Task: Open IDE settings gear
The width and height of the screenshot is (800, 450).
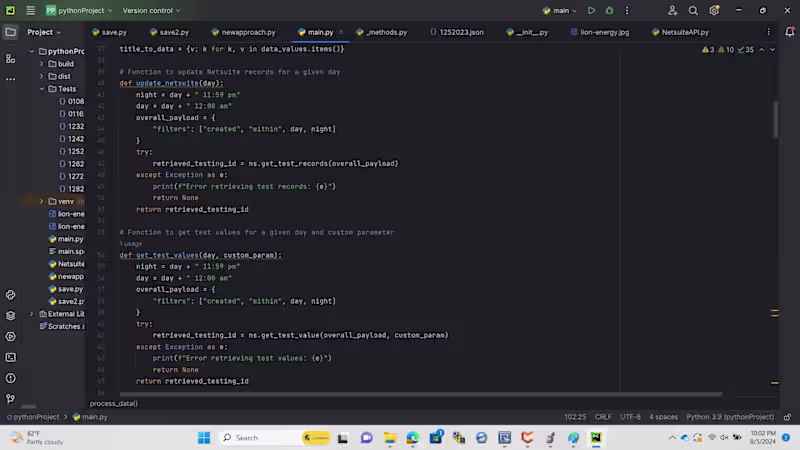Action: (714, 10)
